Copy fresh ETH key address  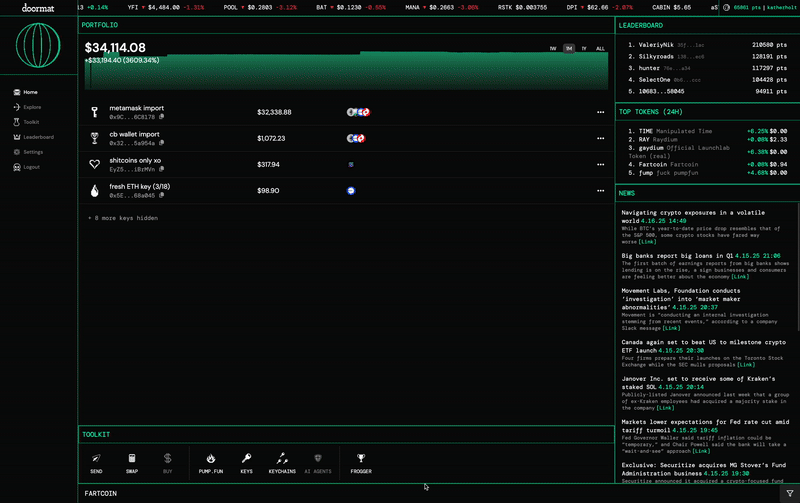pyautogui.click(x=161, y=195)
